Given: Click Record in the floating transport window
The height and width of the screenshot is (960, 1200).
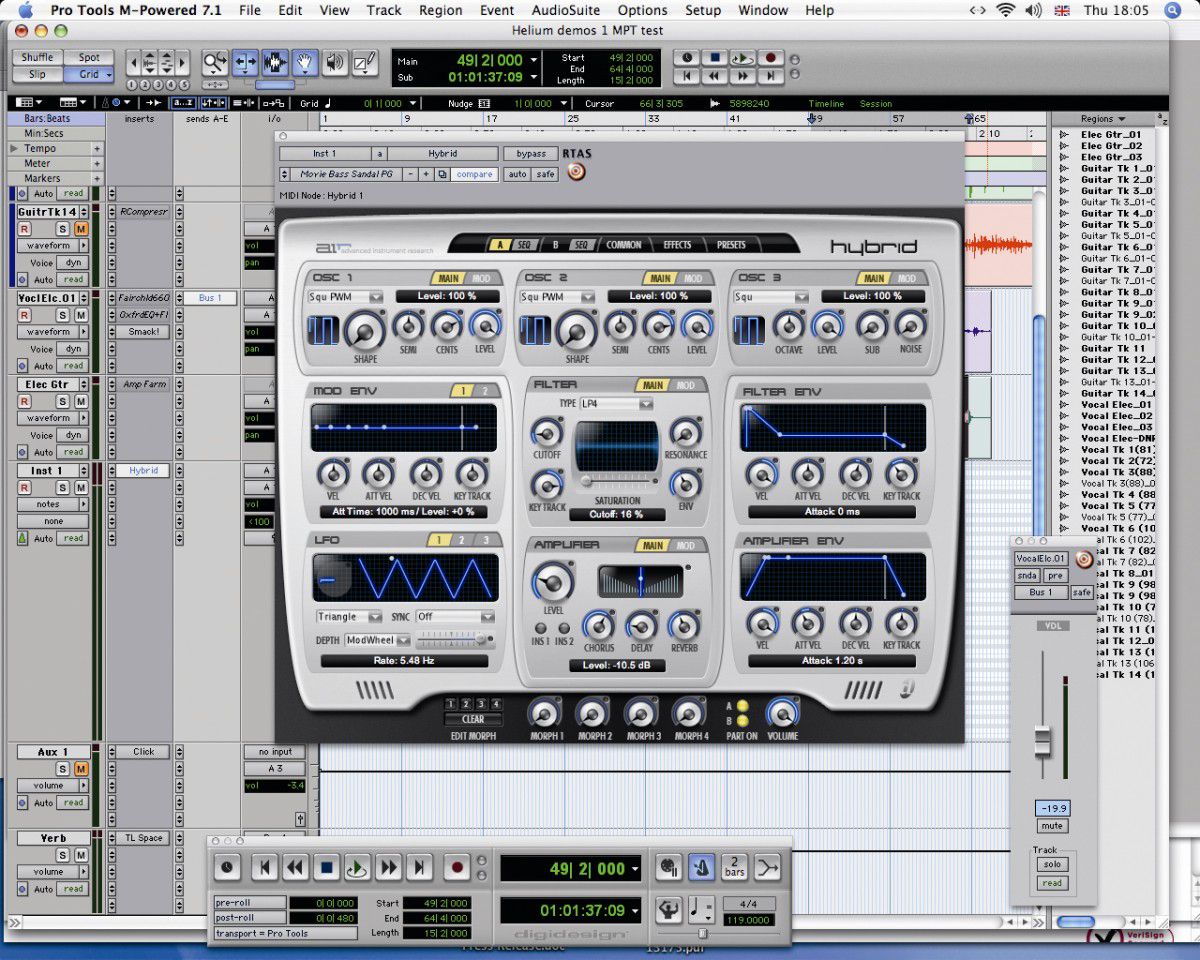Looking at the screenshot, I should click(457, 868).
